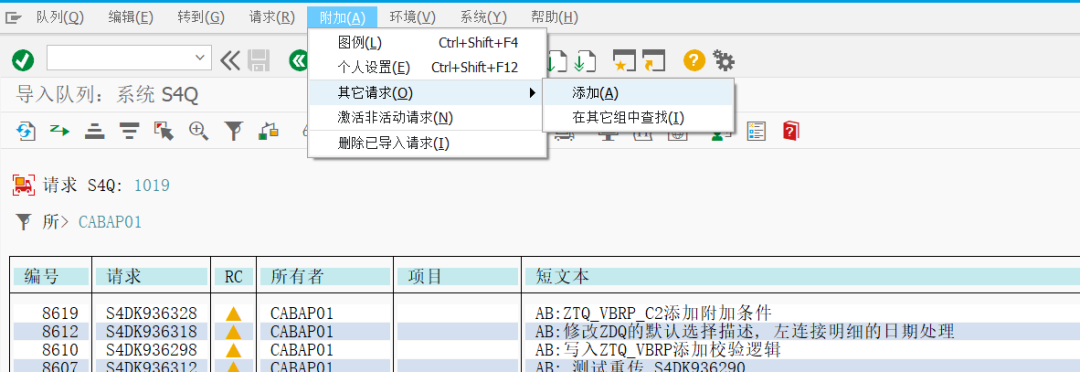Click the red help book icon
1080x372 pixels.
[791, 131]
